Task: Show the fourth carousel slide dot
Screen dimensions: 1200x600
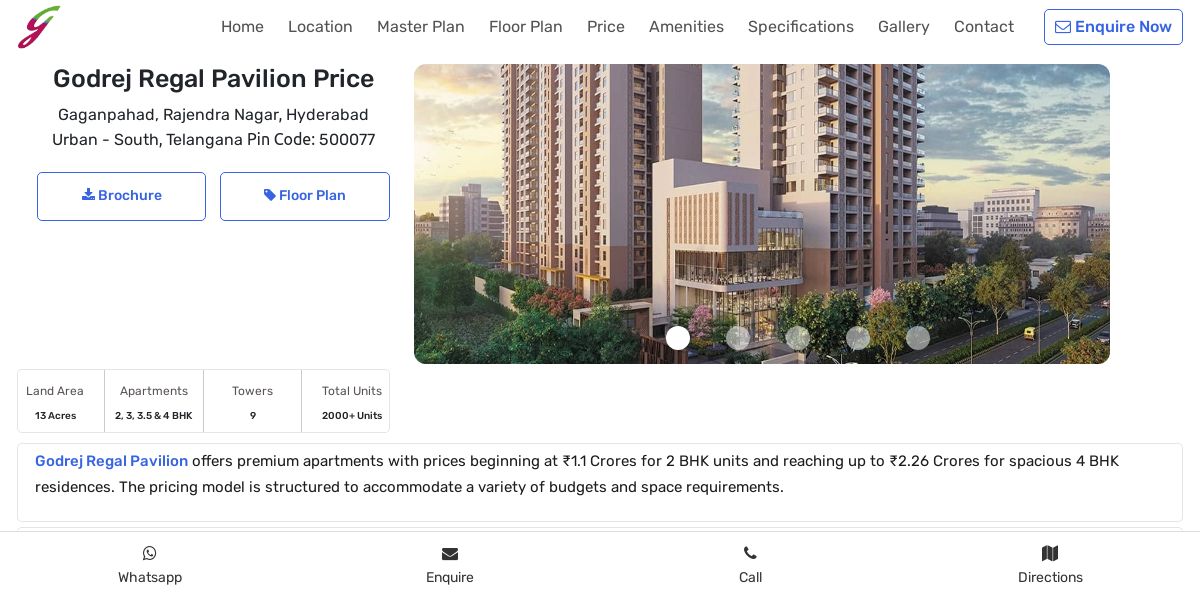Action: coord(858,338)
